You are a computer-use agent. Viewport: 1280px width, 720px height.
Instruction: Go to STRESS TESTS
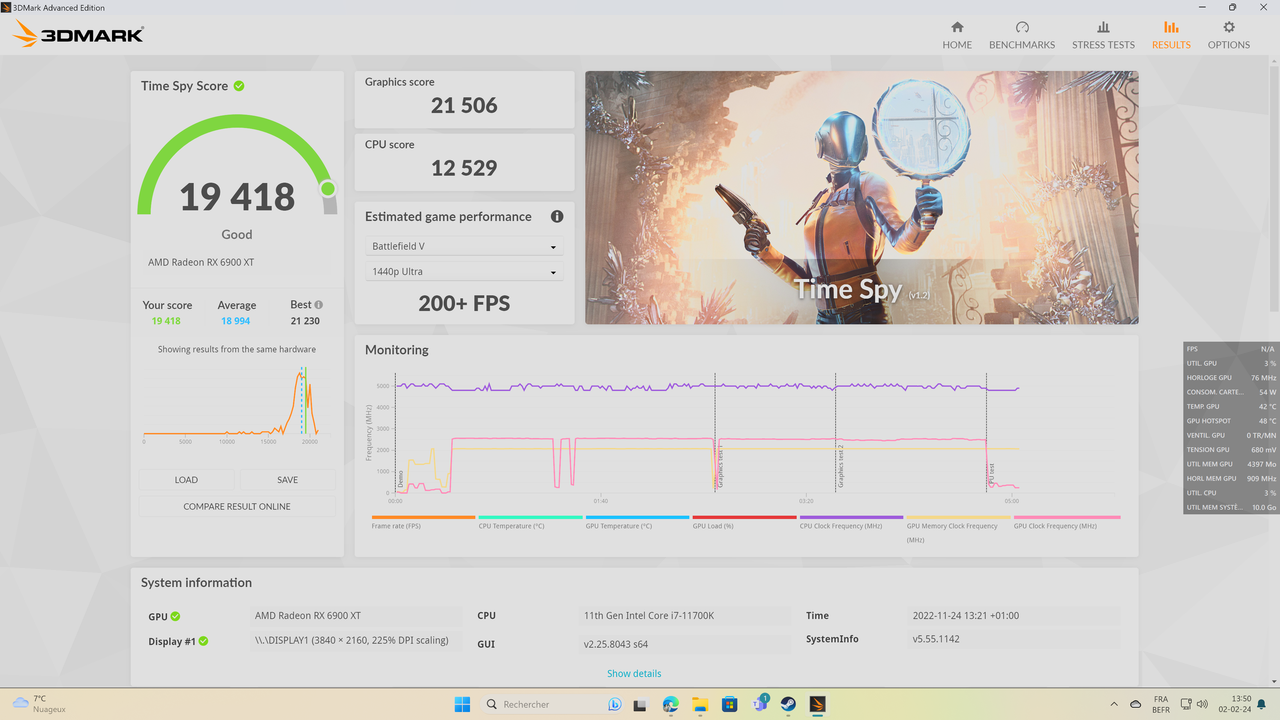pyautogui.click(x=1103, y=35)
